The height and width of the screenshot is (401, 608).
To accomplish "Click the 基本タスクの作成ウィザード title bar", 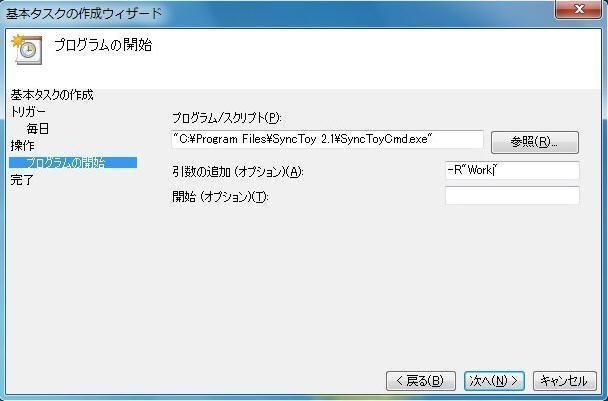I will coord(84,13).
